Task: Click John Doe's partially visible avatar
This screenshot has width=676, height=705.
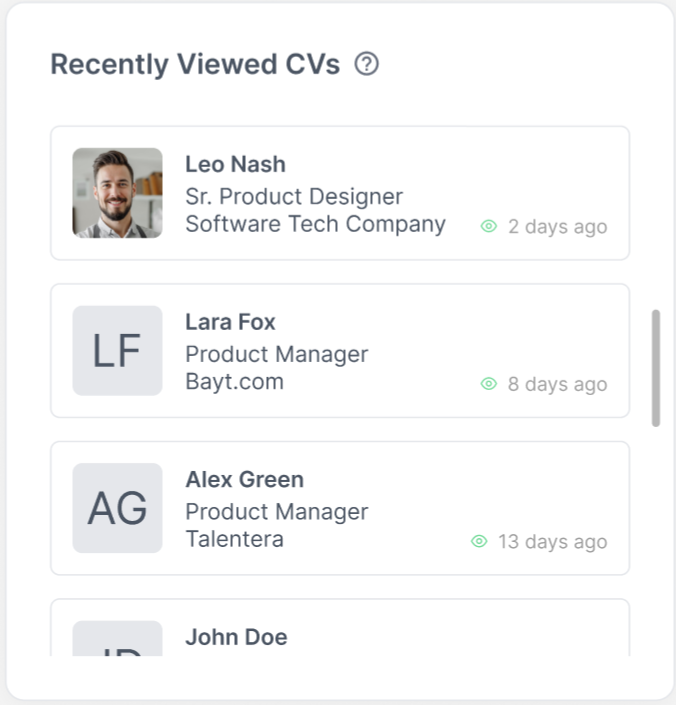Action: tap(117, 640)
